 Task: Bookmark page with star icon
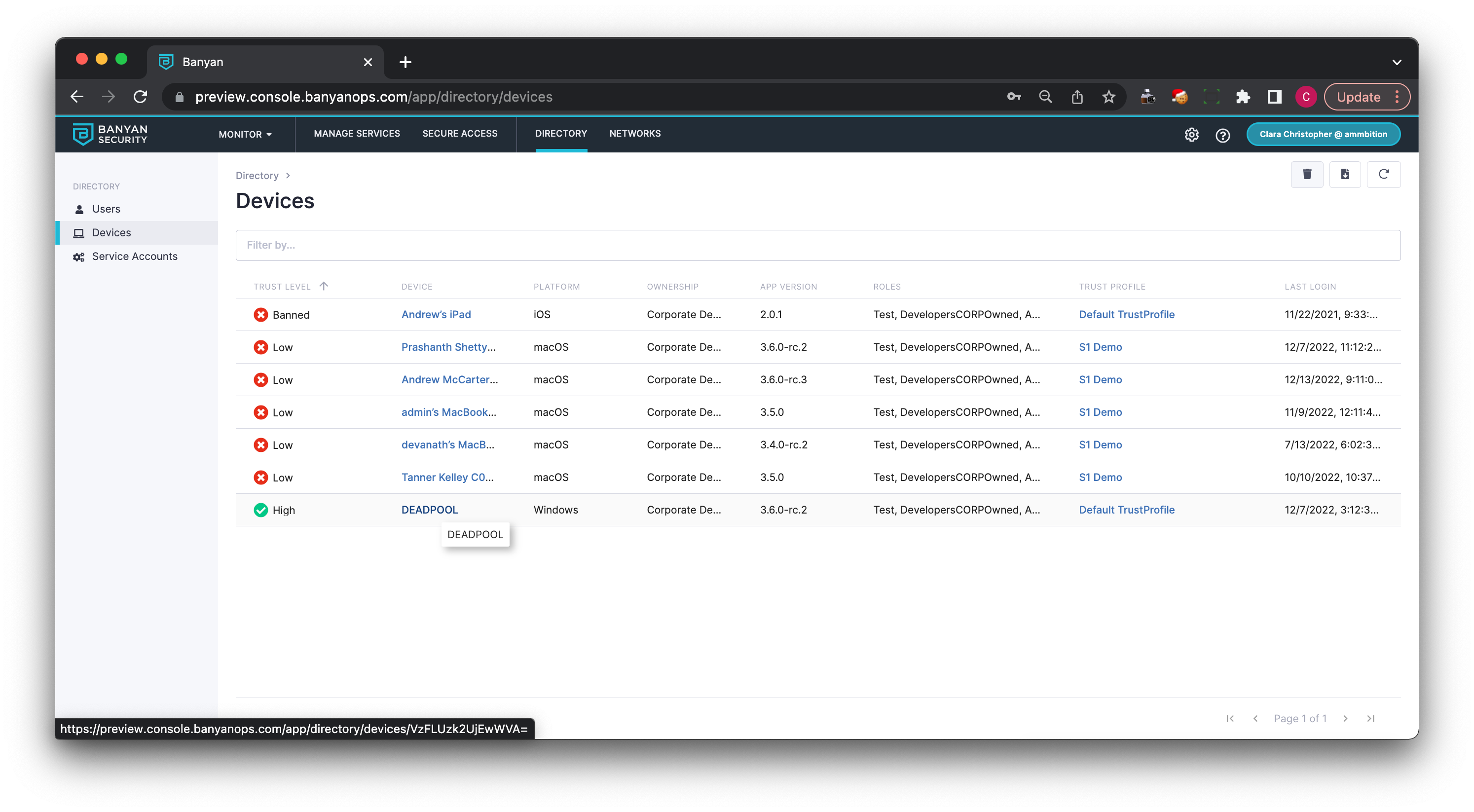[1108, 97]
